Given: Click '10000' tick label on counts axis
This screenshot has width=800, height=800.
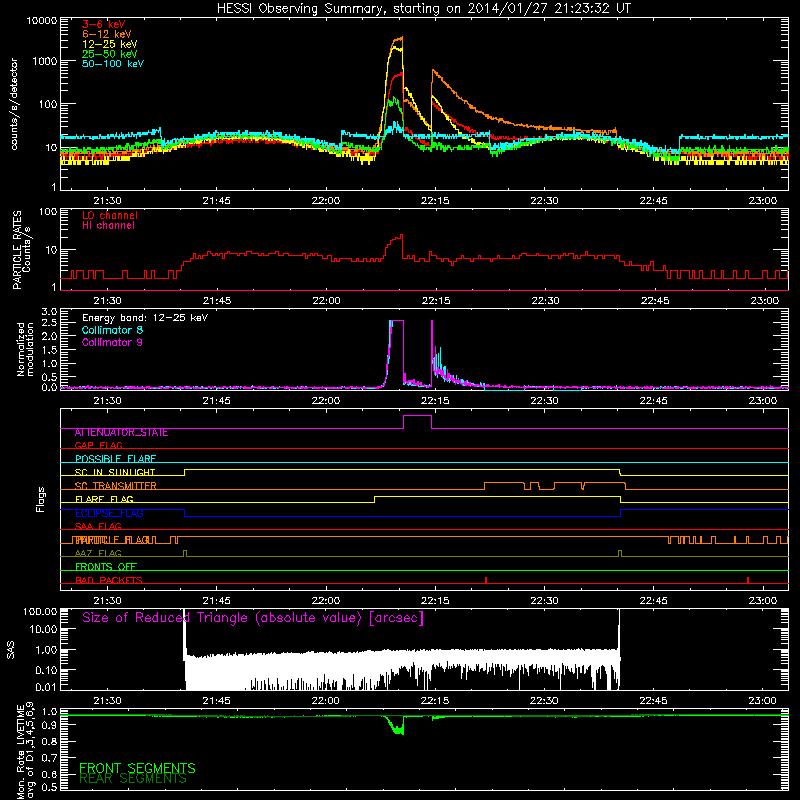Looking at the screenshot, I should 42,21.
